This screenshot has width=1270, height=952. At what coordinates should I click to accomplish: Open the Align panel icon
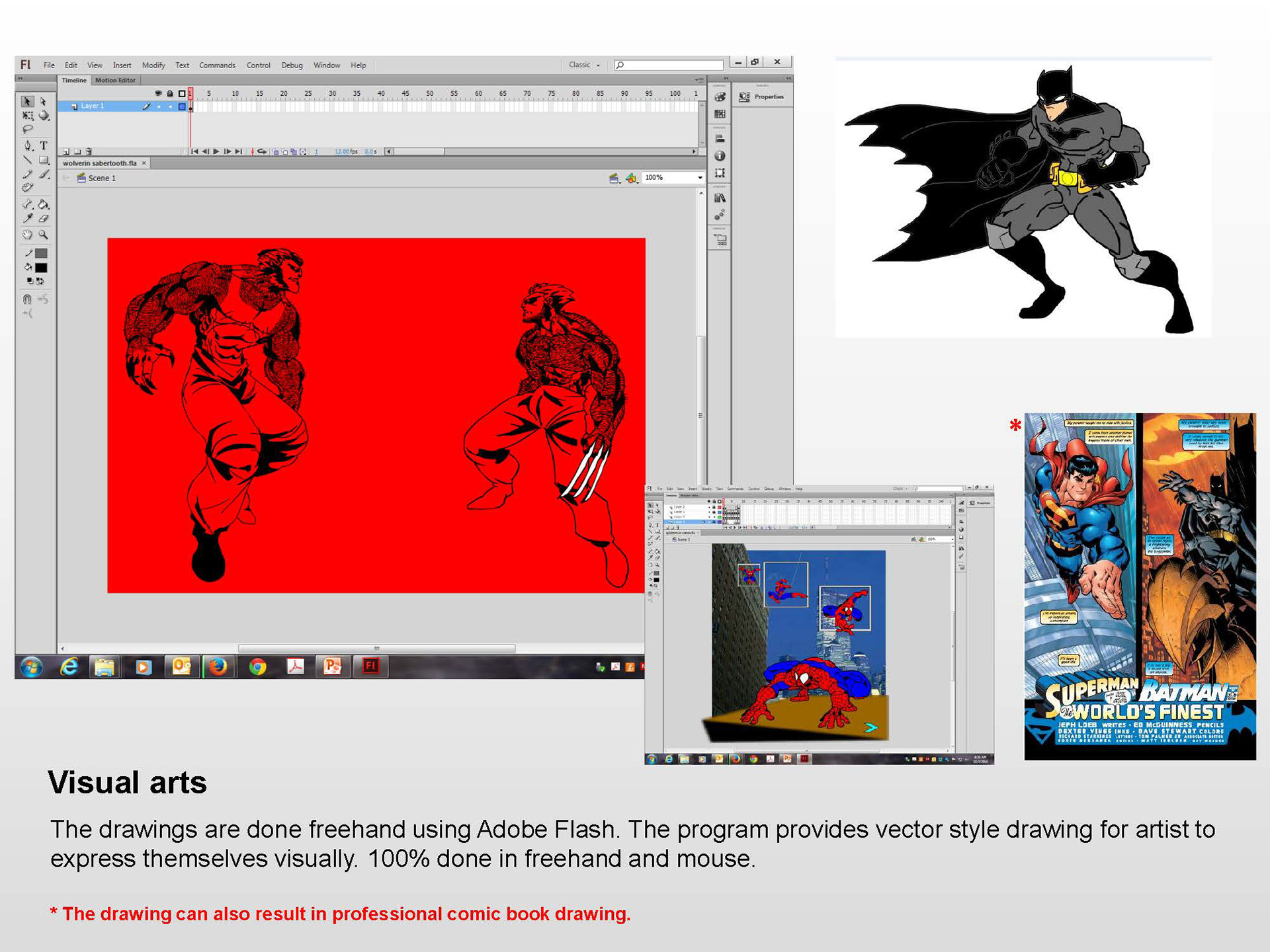tap(720, 139)
